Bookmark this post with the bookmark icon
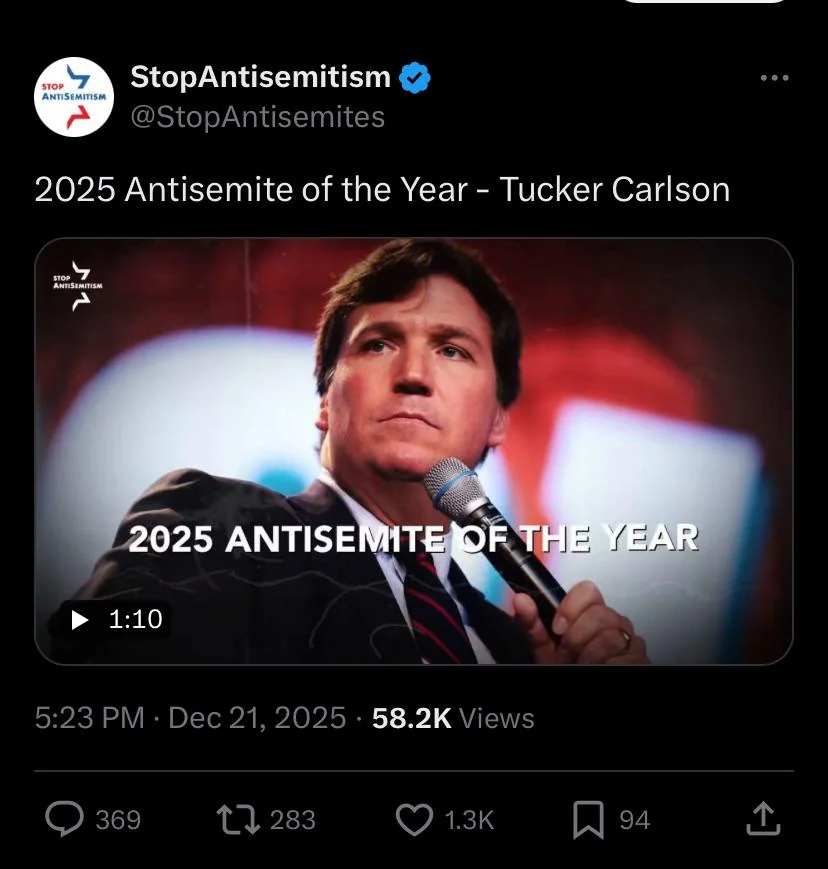Screen dimensions: 828x869 pos(589,820)
